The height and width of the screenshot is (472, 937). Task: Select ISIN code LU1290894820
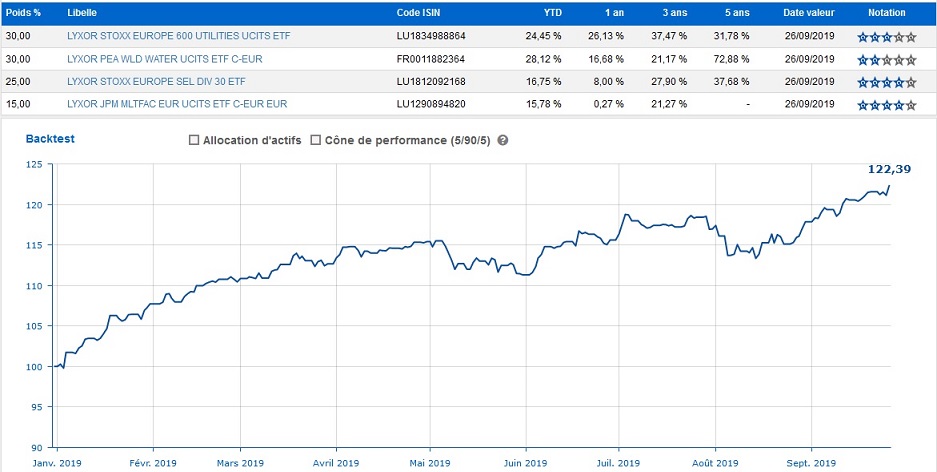[x=431, y=104]
